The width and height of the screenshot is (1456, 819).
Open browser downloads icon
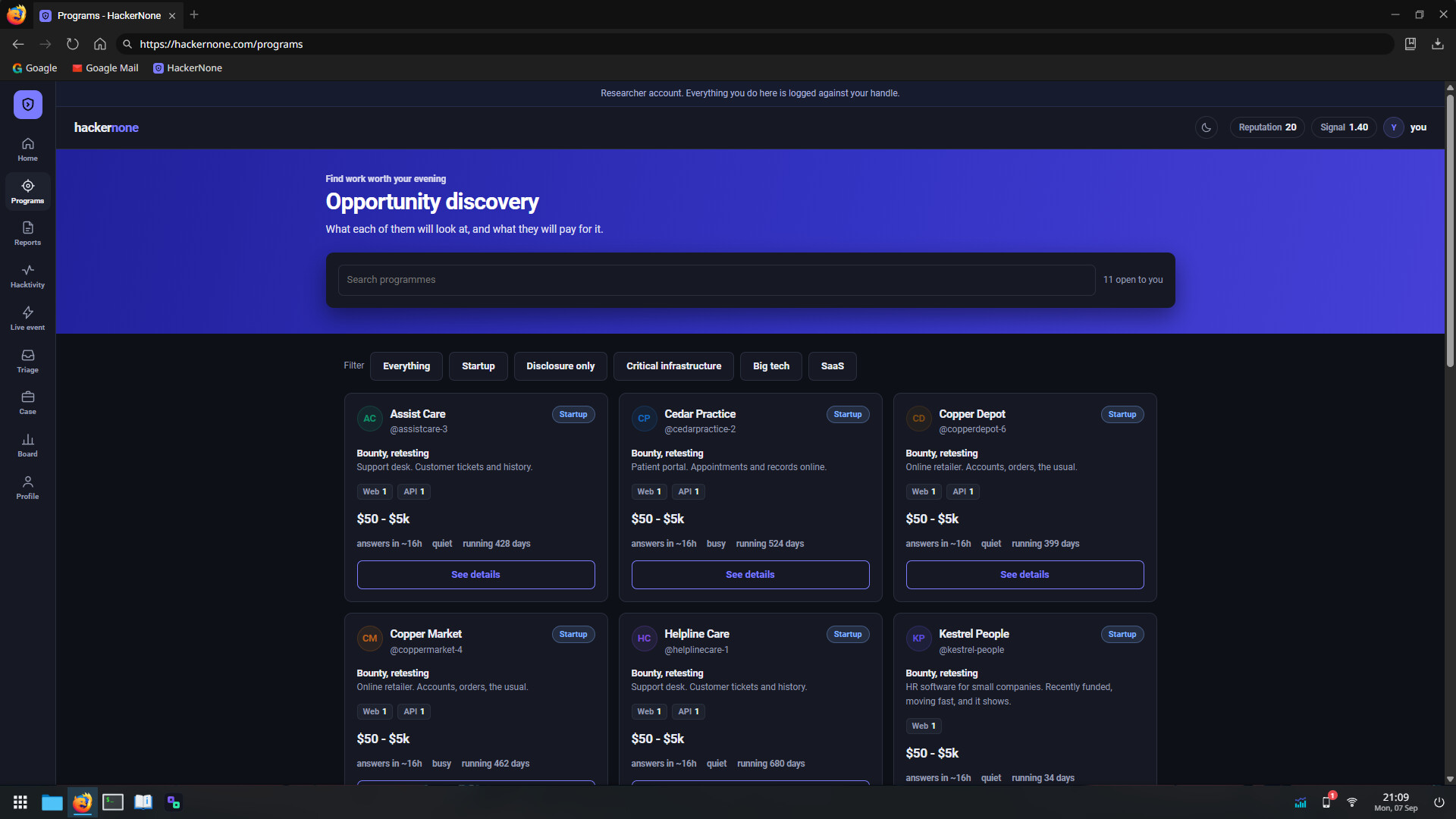(1437, 44)
